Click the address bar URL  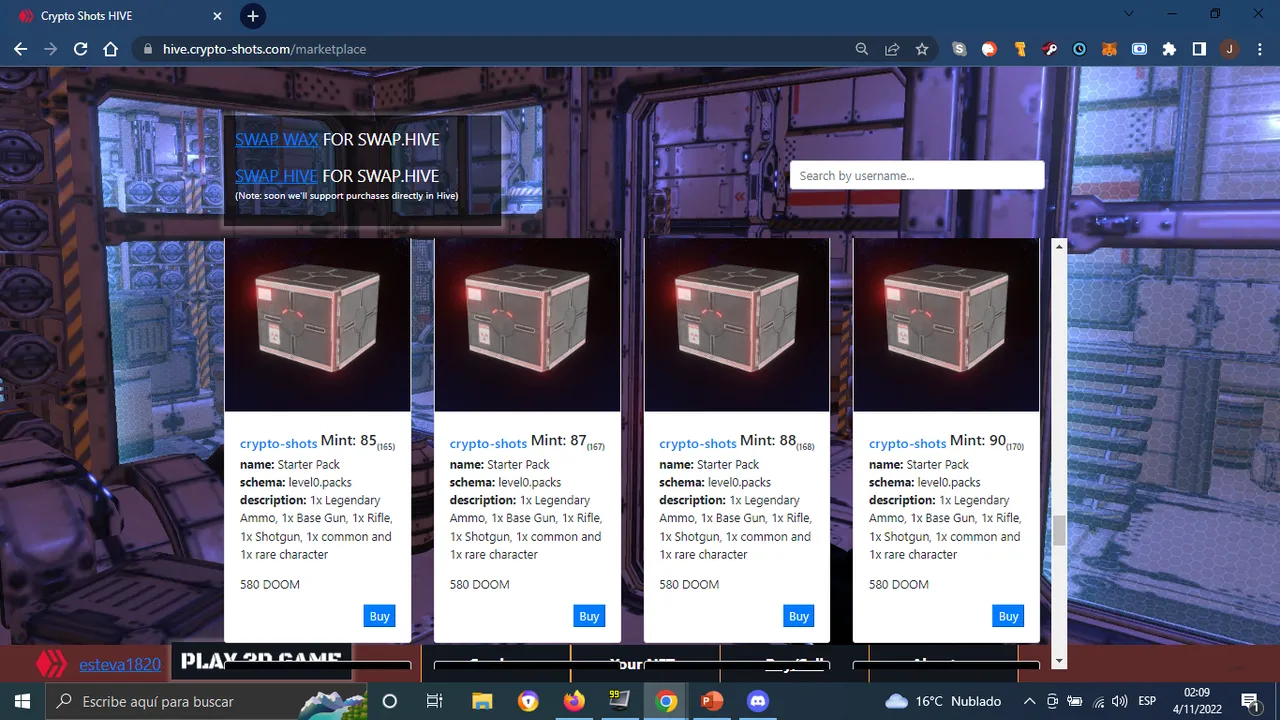264,49
